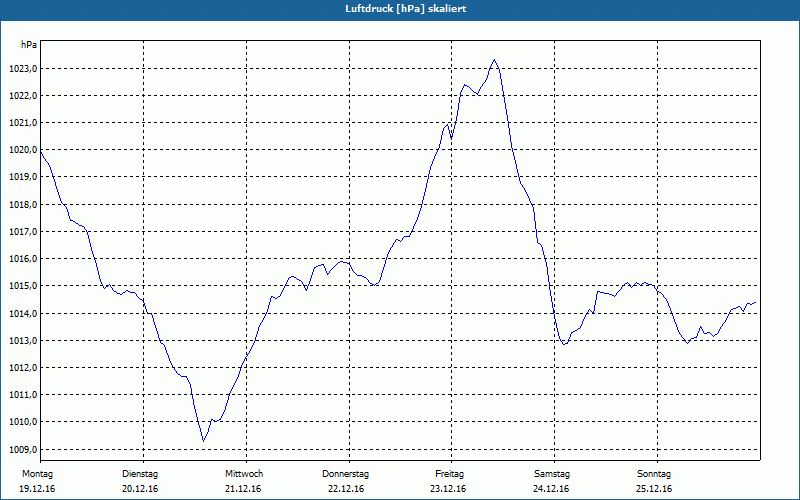Click the 'hPa' unit label
The width and height of the screenshot is (800, 500).
tap(29, 45)
